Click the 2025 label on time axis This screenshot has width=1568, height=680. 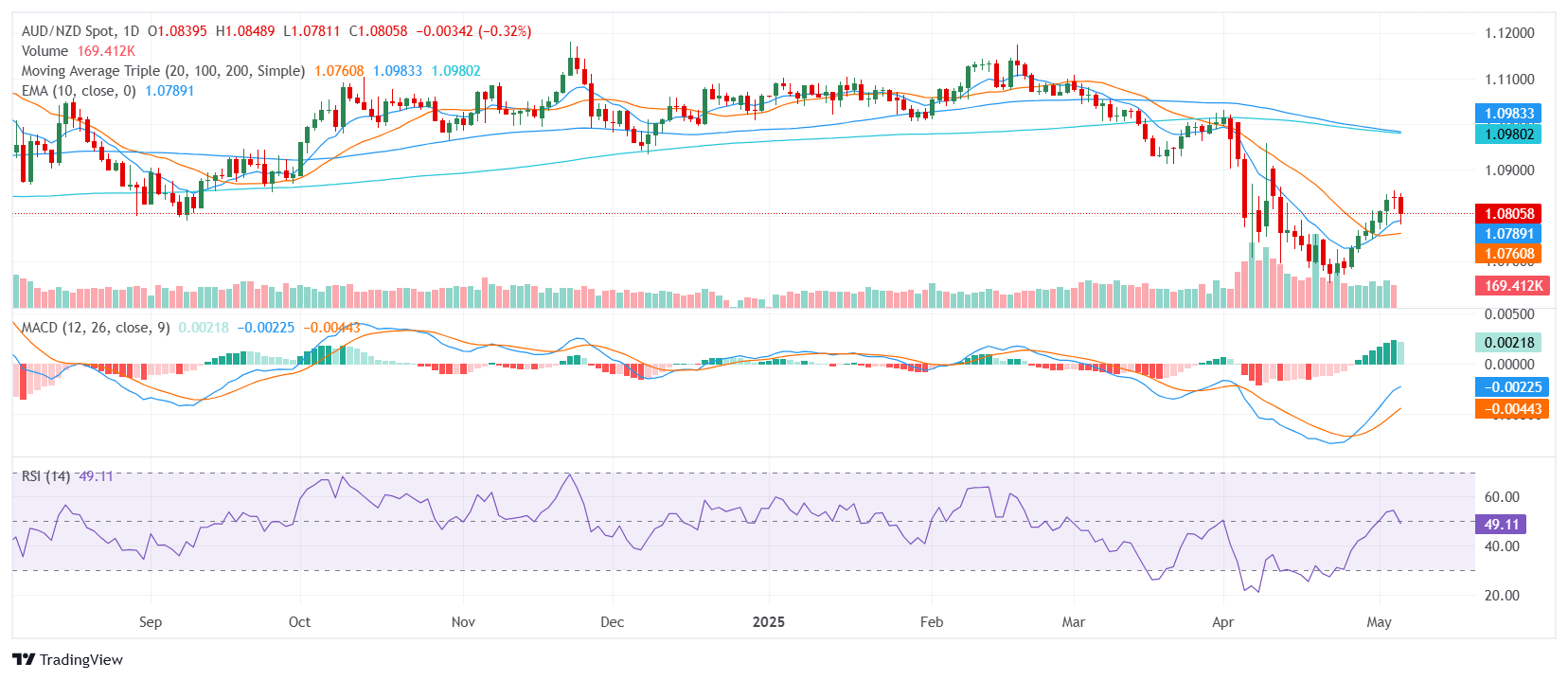[768, 622]
